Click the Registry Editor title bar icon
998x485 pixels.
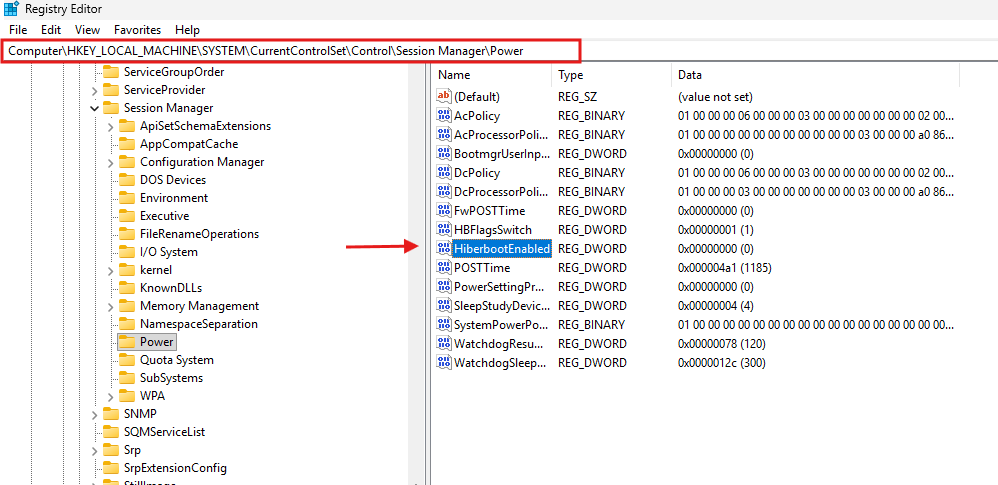click(x=11, y=9)
